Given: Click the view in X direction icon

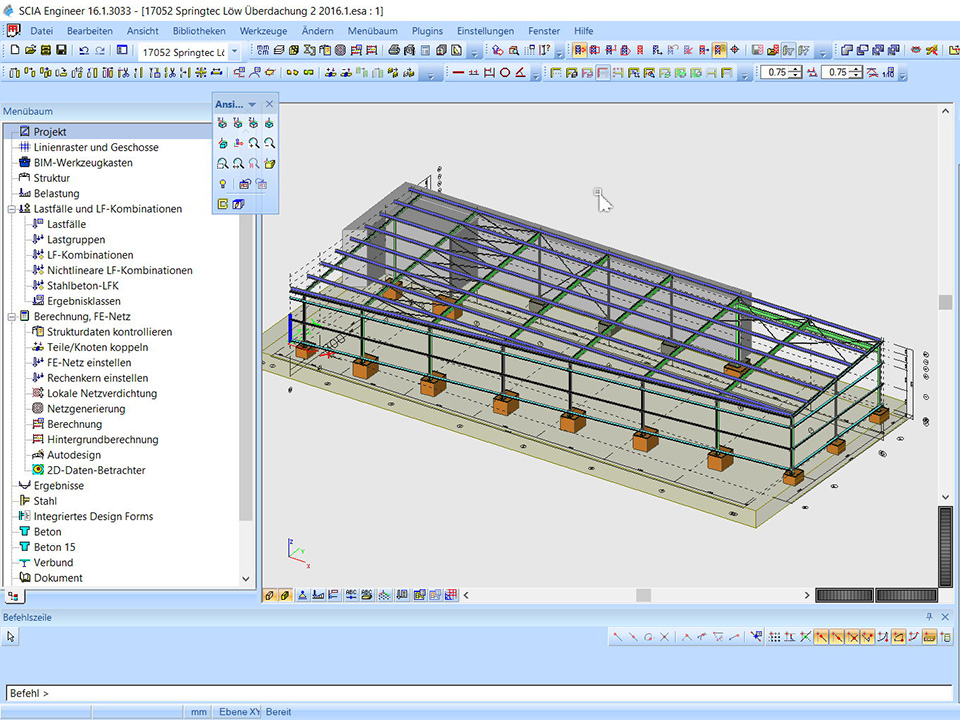Looking at the screenshot, I should [222, 123].
